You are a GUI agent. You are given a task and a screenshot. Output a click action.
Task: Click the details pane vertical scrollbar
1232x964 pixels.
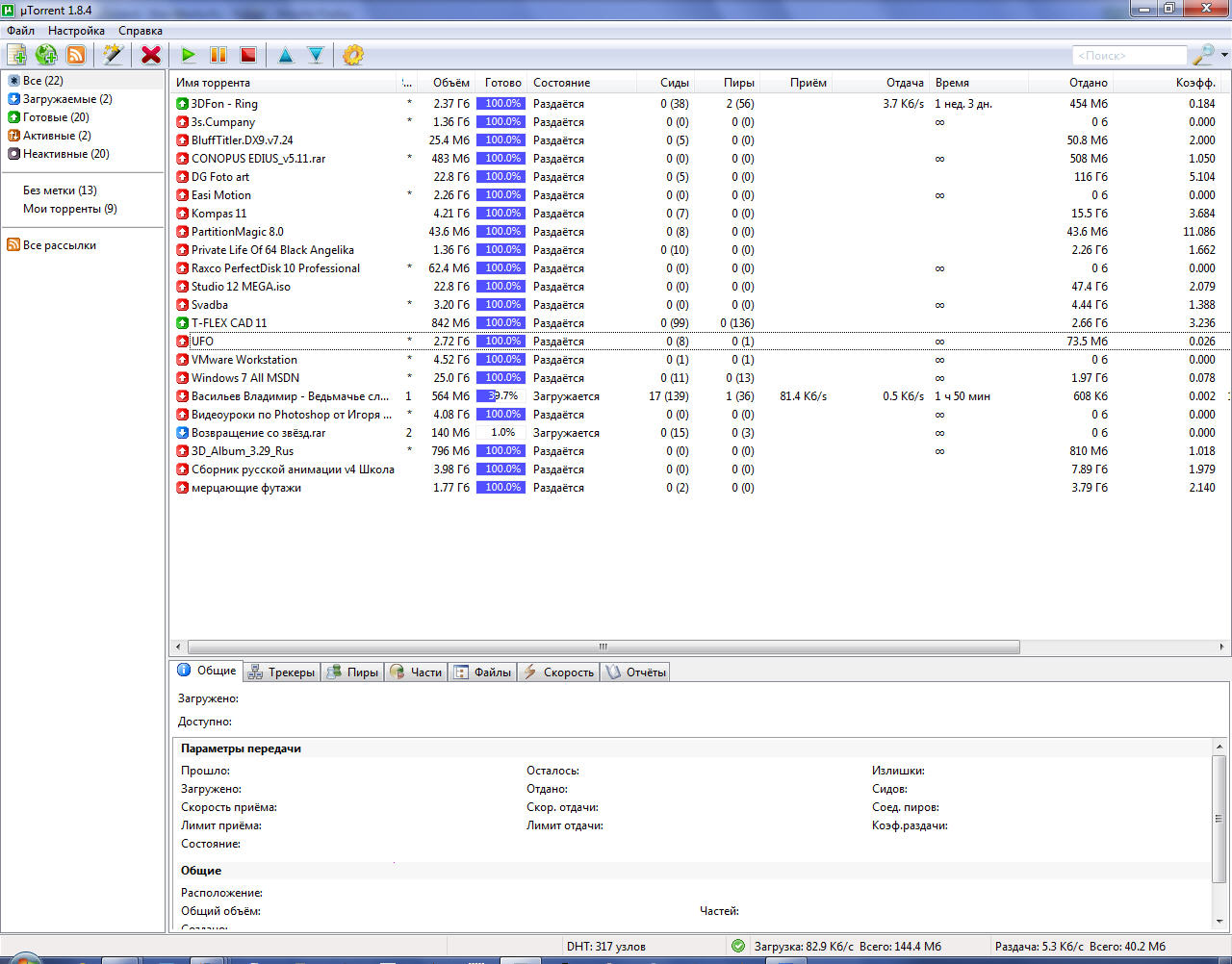[x=1219, y=819]
